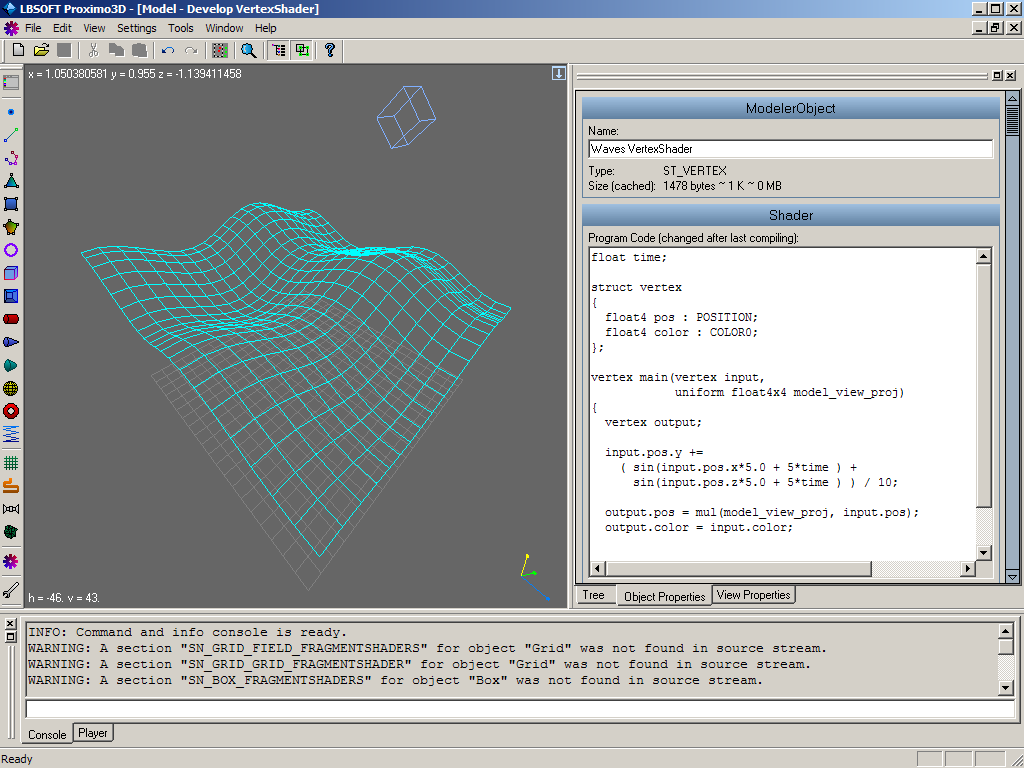Expand the viewport dropdown arrow button
This screenshot has width=1024, height=768.
tap(559, 74)
